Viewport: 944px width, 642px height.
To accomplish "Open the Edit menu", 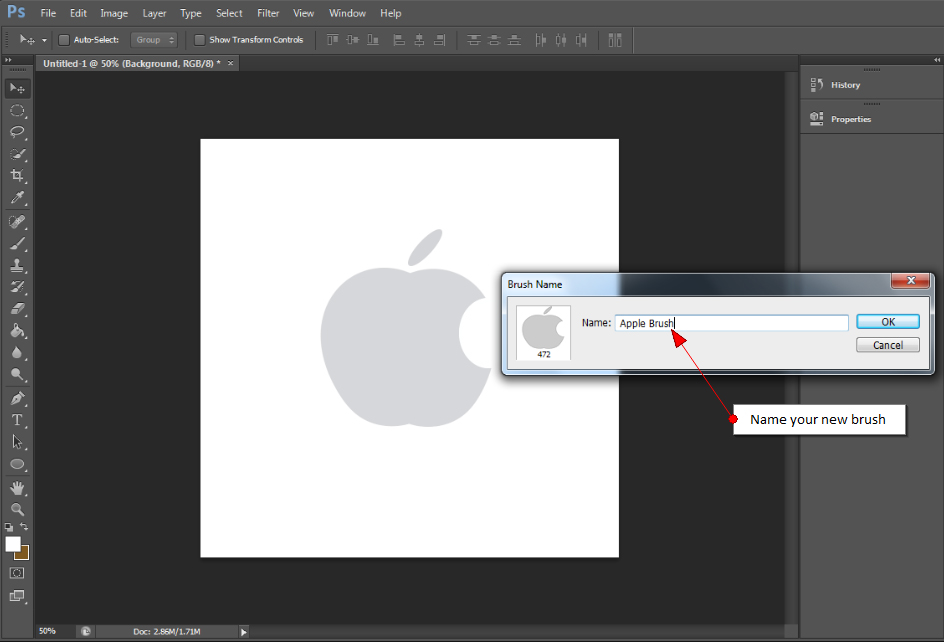I will coord(78,13).
